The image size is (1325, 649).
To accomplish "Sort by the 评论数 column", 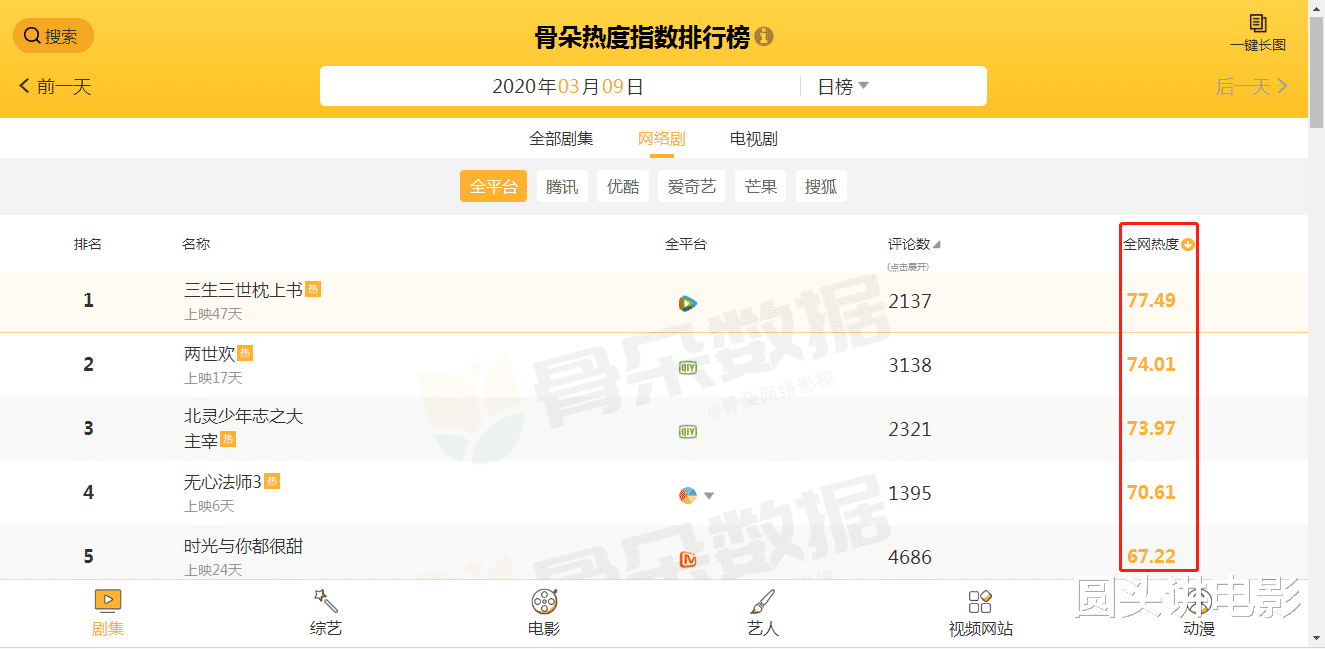I will [914, 244].
